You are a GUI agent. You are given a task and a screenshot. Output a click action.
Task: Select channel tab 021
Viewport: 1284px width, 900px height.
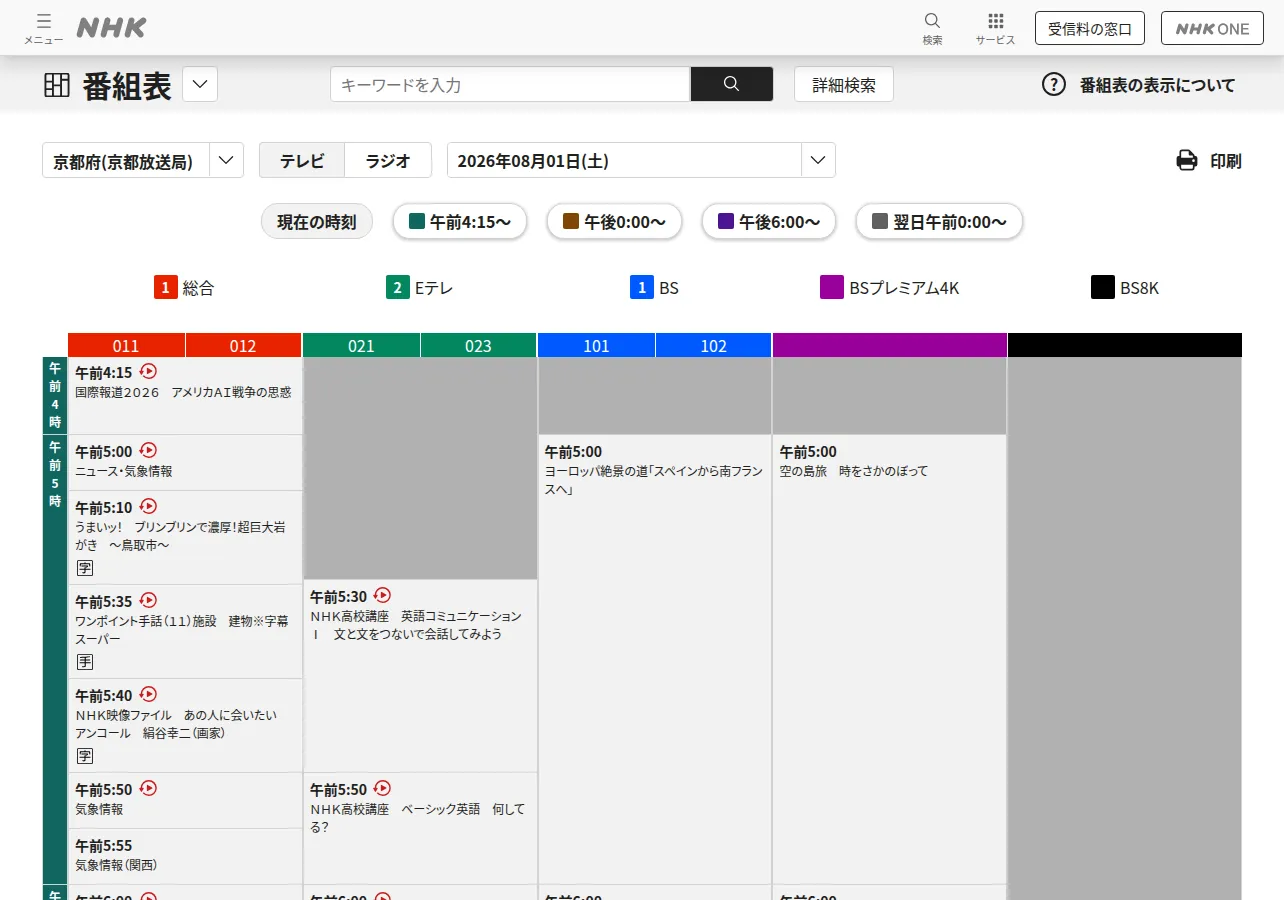(361, 346)
